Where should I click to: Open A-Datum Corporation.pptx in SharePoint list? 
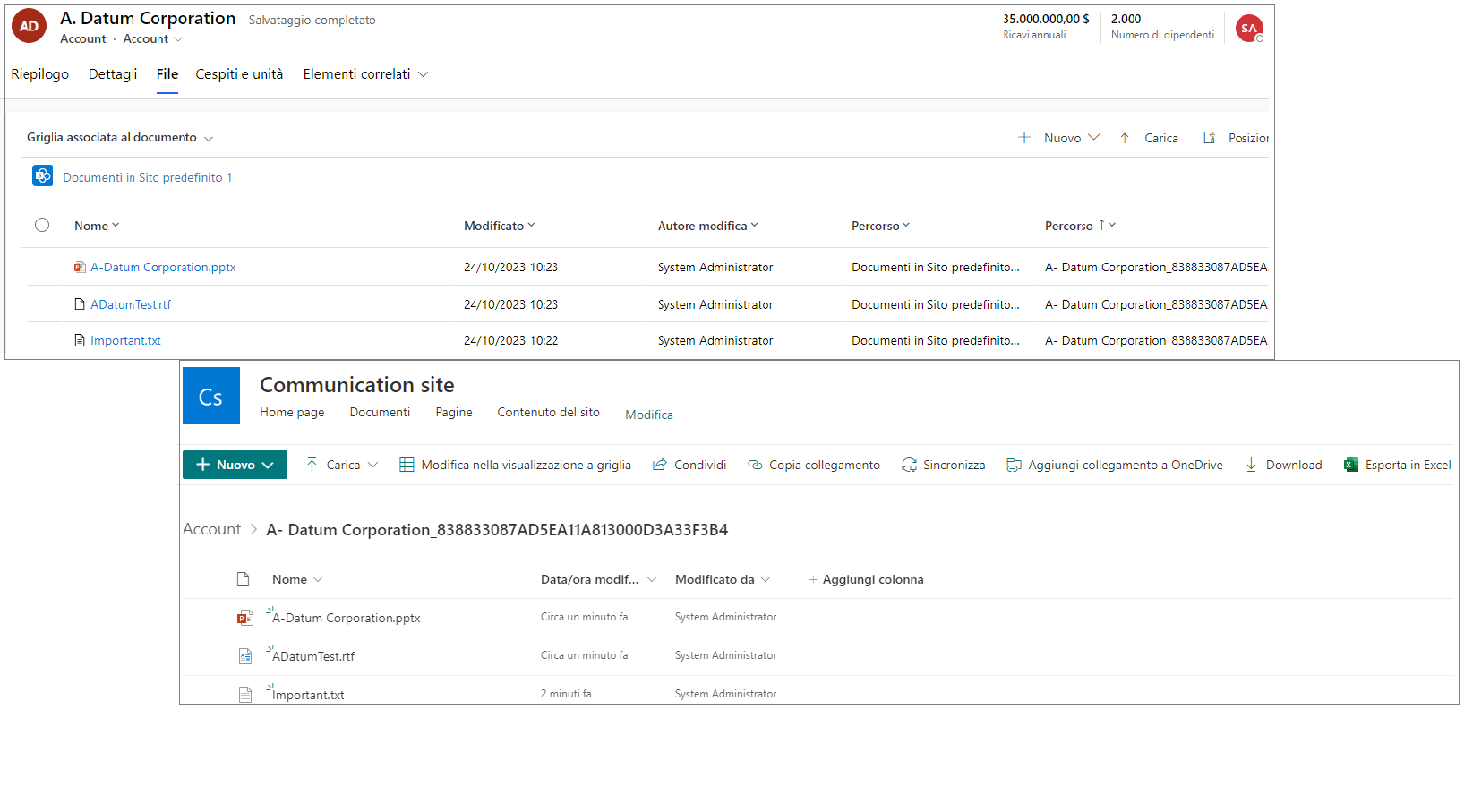(347, 618)
